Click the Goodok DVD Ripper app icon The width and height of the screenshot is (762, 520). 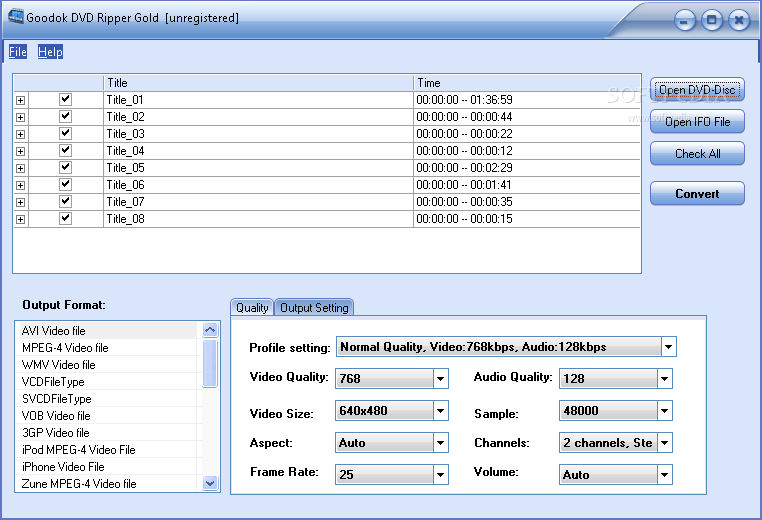16,17
